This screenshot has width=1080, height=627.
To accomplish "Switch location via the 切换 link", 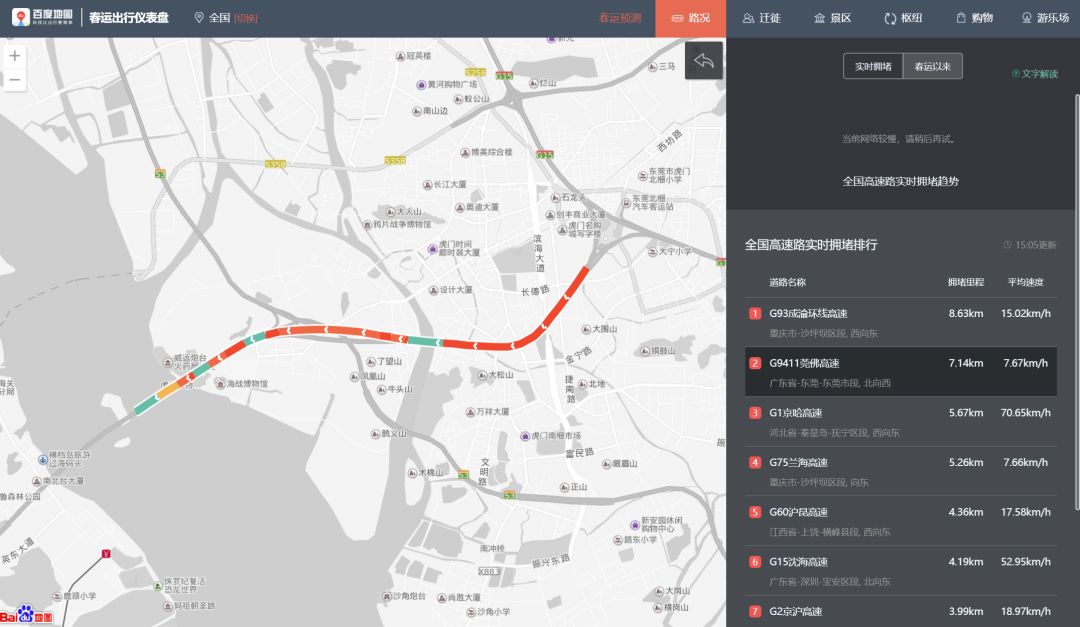I will tap(246, 18).
